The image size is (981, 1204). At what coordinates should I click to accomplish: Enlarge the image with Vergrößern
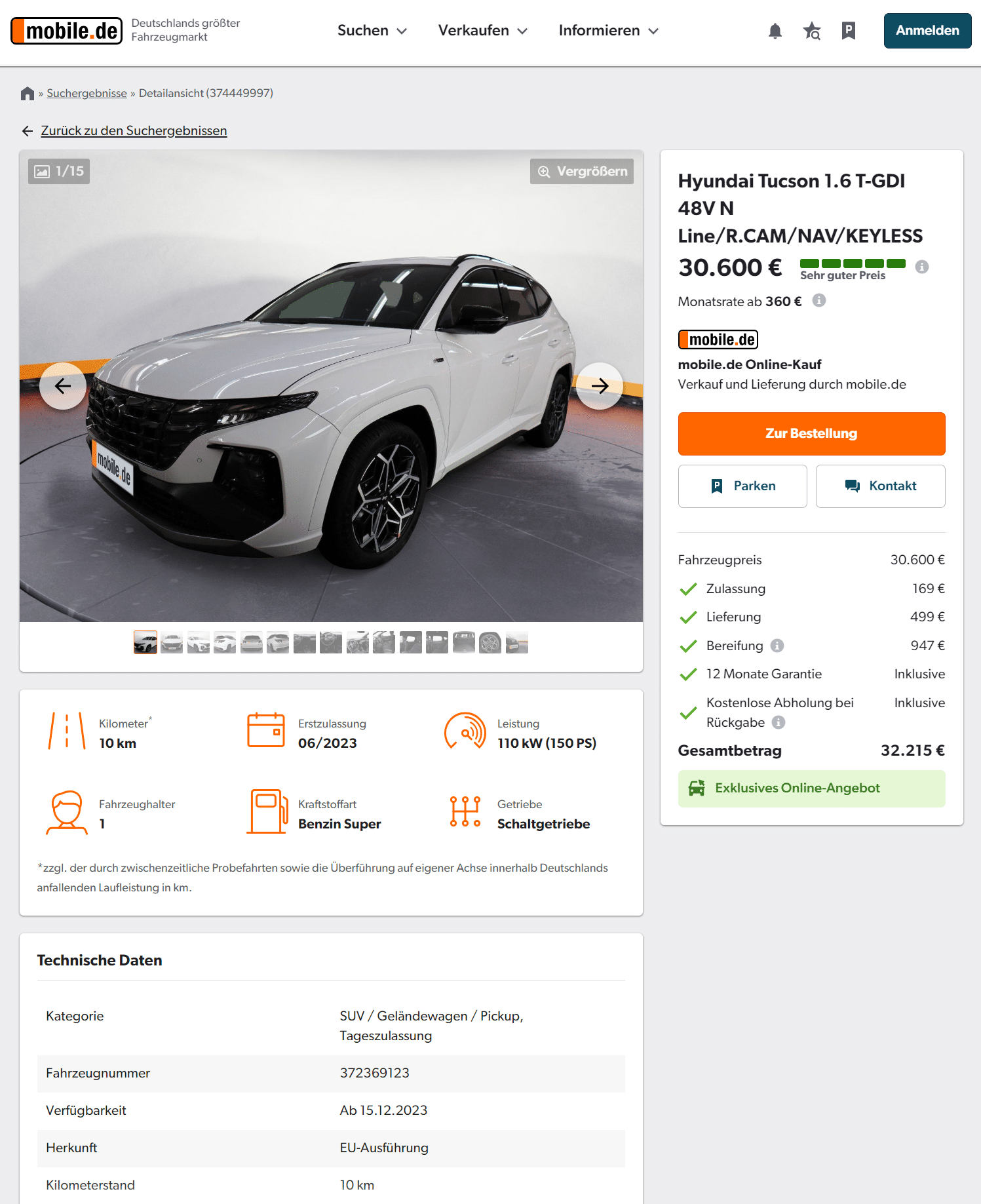[x=582, y=172]
